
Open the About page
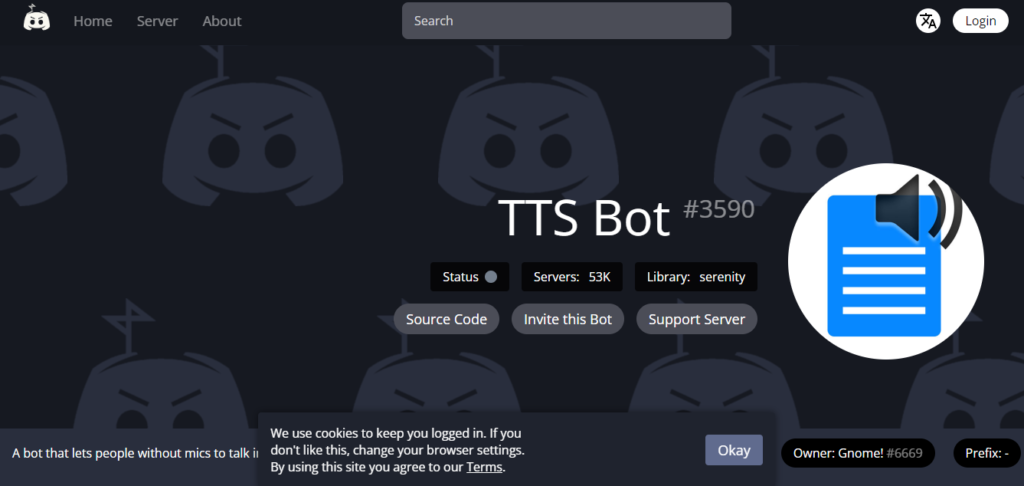[222, 21]
